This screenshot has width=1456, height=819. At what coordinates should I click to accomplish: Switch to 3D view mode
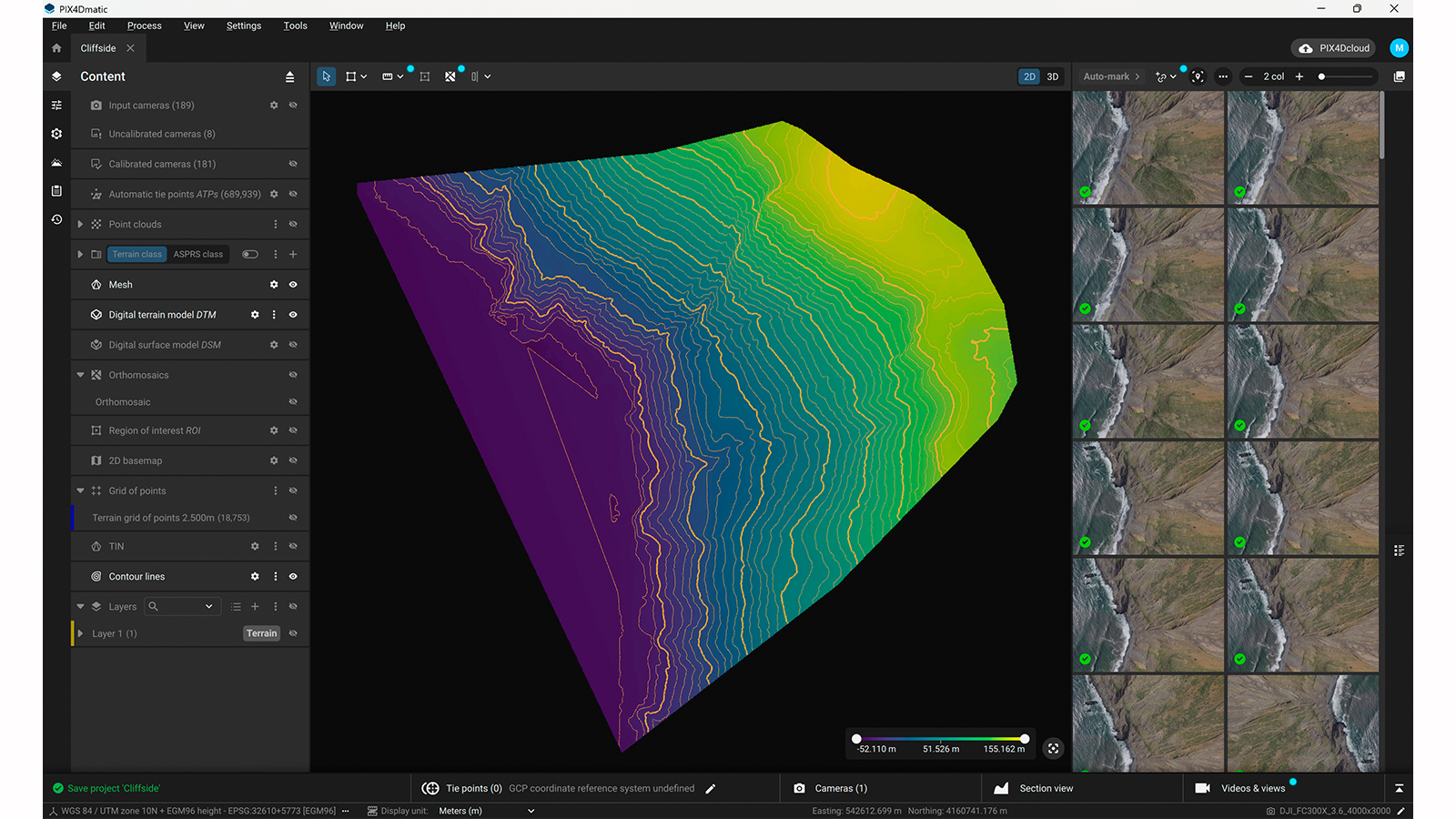pyautogui.click(x=1052, y=76)
